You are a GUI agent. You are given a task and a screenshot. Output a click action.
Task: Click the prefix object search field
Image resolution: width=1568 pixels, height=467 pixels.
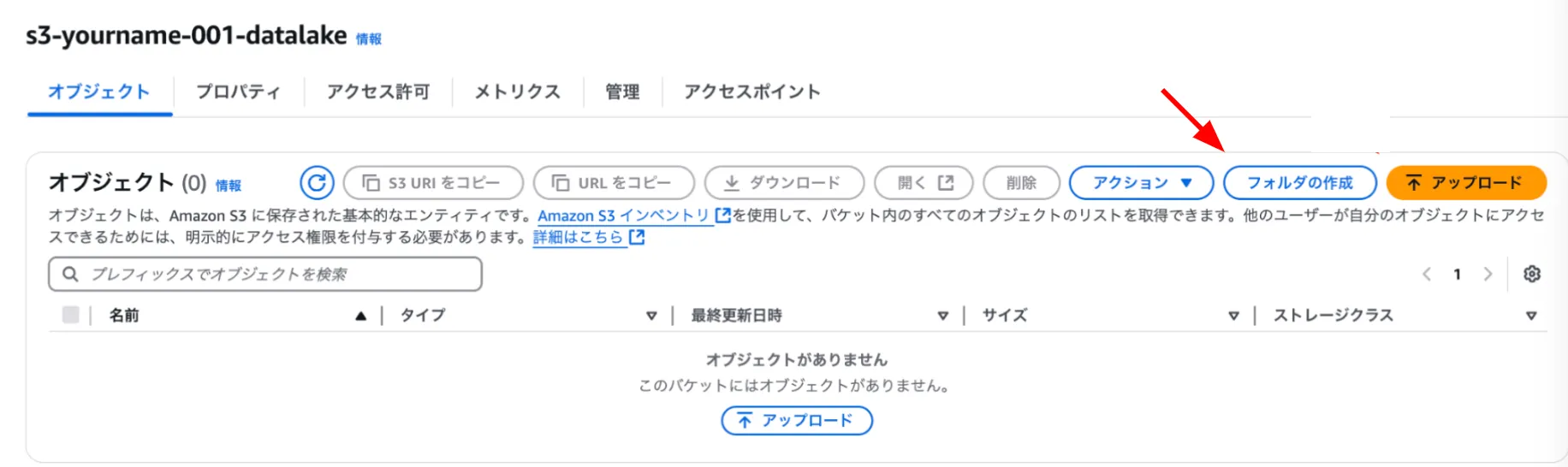pos(265,274)
